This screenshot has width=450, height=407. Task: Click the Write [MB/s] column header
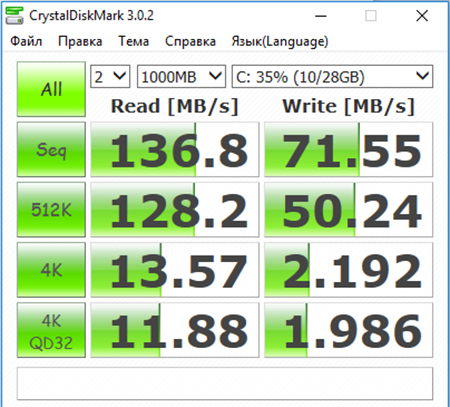(349, 107)
